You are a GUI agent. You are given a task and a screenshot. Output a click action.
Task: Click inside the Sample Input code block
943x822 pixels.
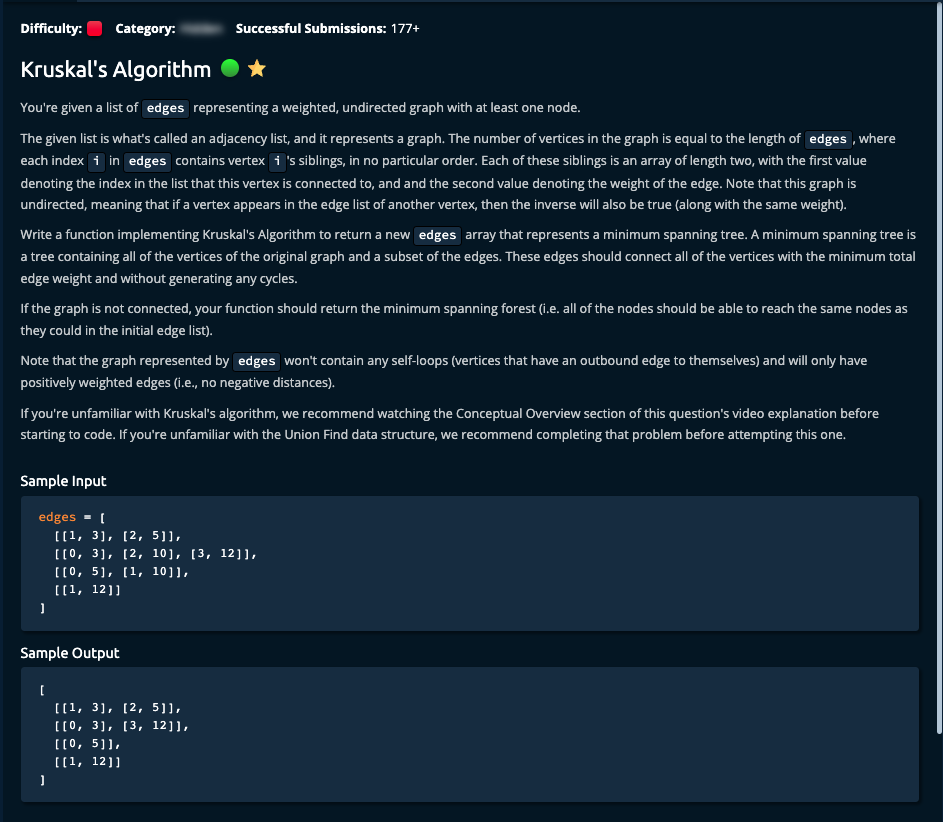tap(470, 563)
